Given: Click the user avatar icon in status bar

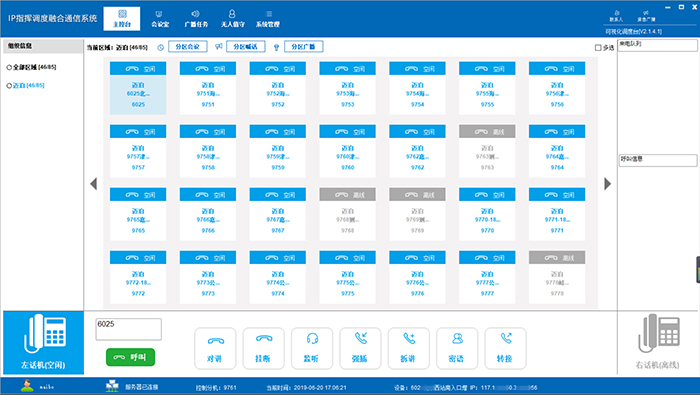Looking at the screenshot, I should [27, 386].
